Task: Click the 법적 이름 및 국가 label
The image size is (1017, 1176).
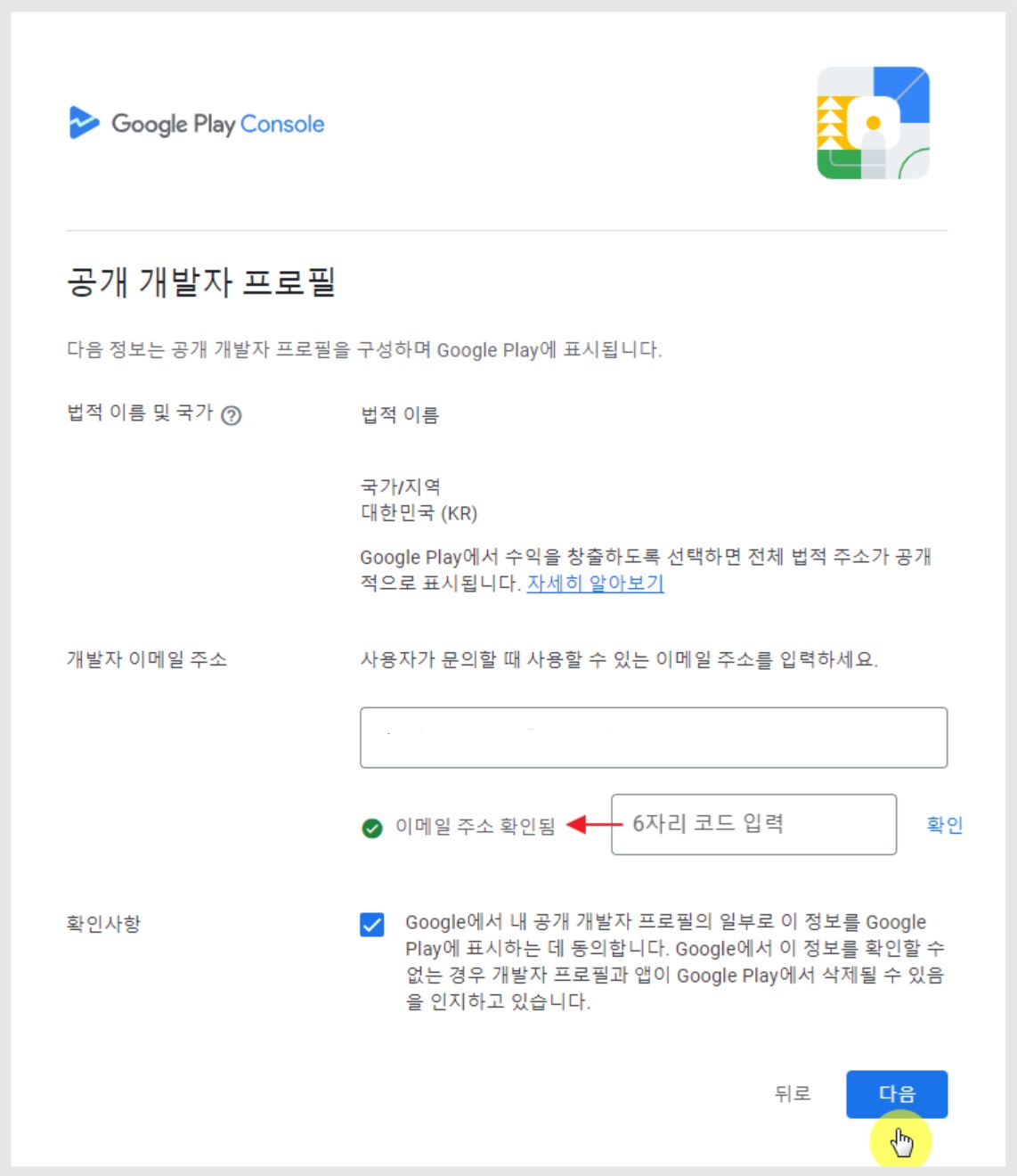Action: tap(140, 412)
